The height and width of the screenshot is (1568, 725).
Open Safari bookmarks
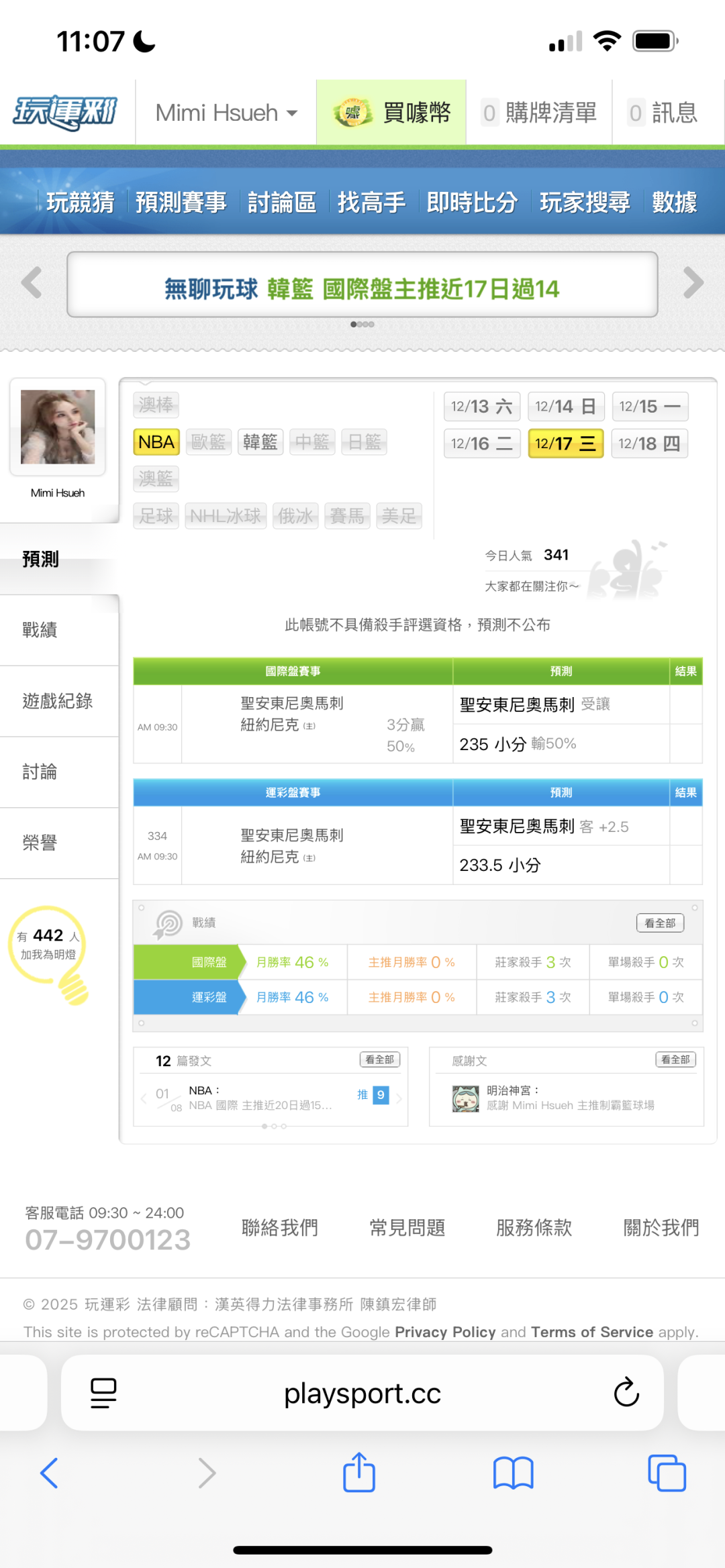pyautogui.click(x=513, y=1473)
